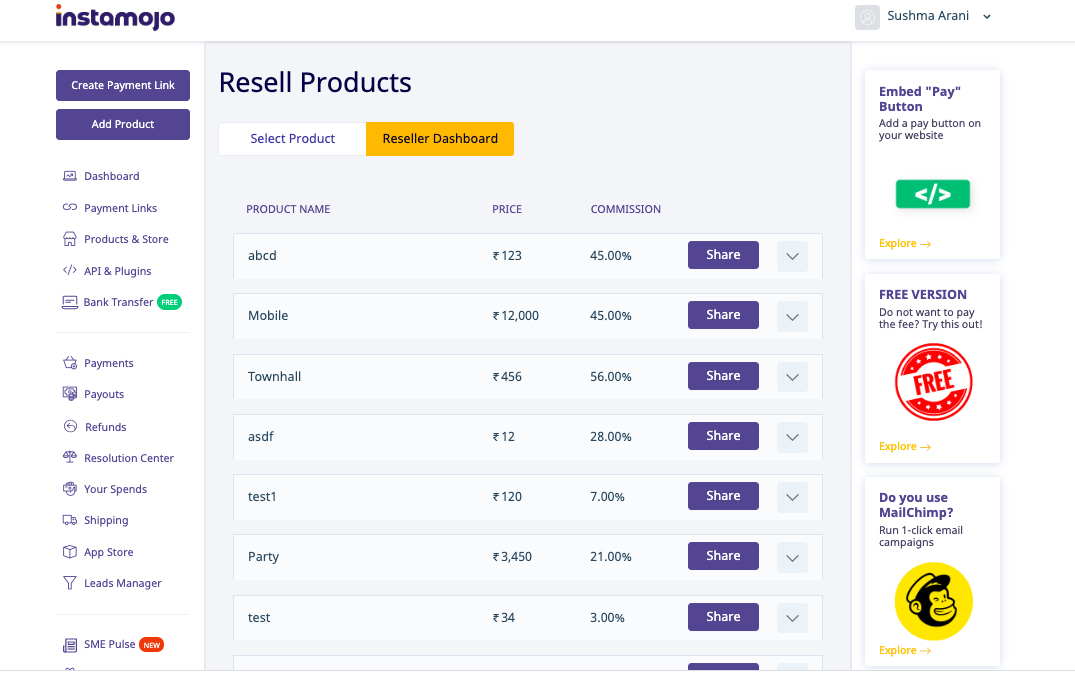This screenshot has height=674, width=1075.
Task: Select Payment Links in the sidebar
Action: point(120,208)
